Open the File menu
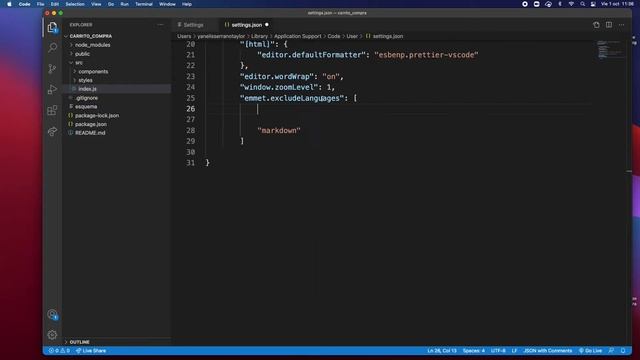Screen dimensions: 640x360 pyautogui.click(x=40, y=4)
